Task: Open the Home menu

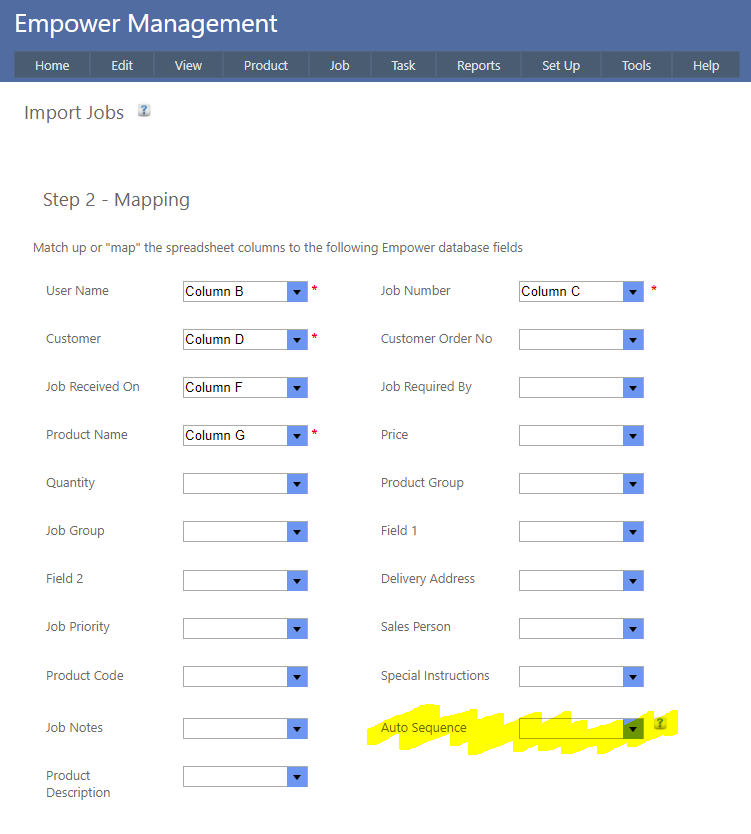Action: [x=52, y=65]
